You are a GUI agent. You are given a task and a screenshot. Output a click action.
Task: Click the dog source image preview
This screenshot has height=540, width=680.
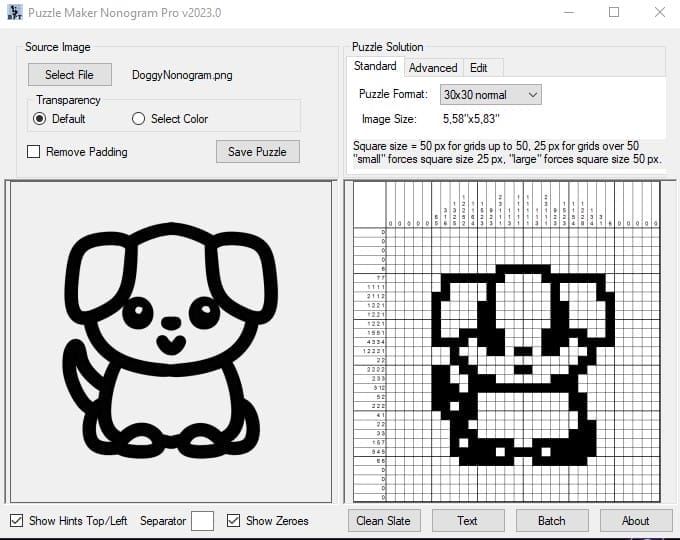coord(170,342)
